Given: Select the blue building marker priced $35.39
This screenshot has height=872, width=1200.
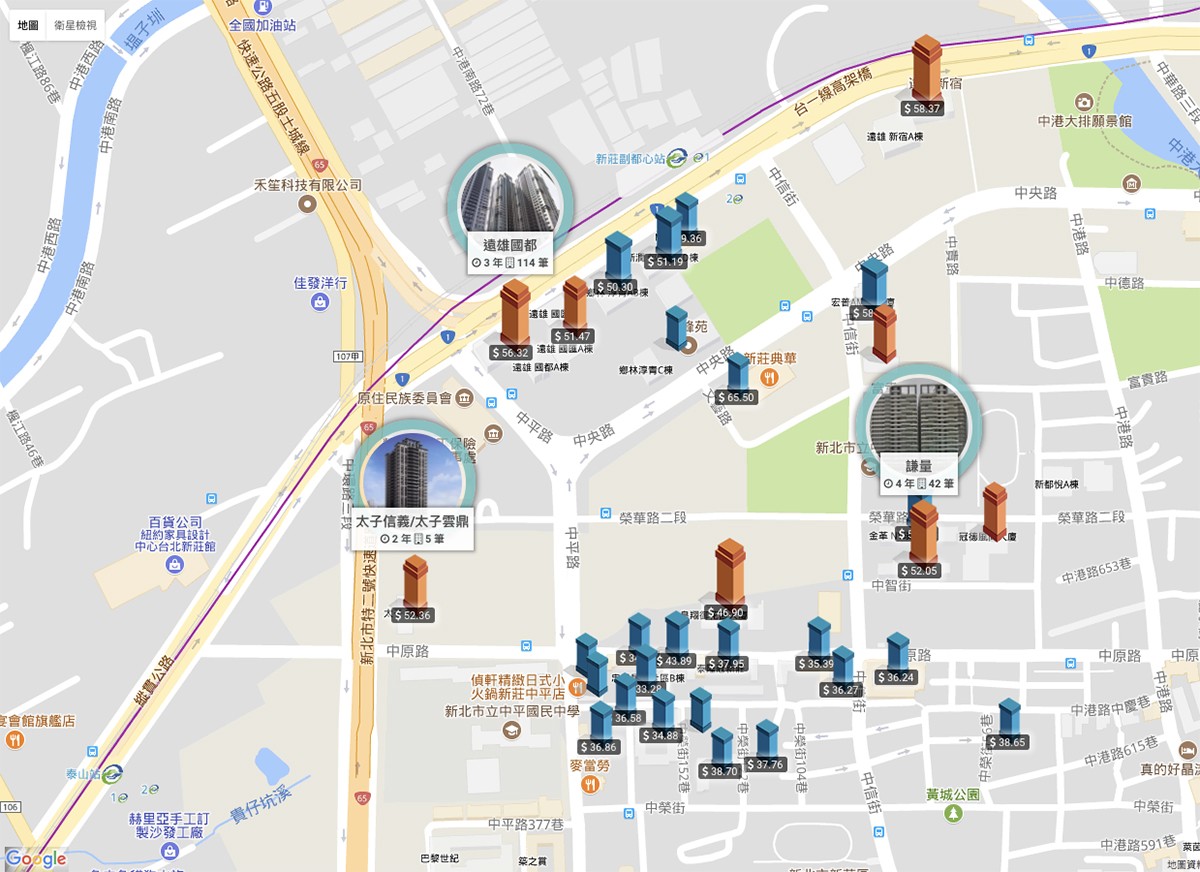Looking at the screenshot, I should 819,644.
